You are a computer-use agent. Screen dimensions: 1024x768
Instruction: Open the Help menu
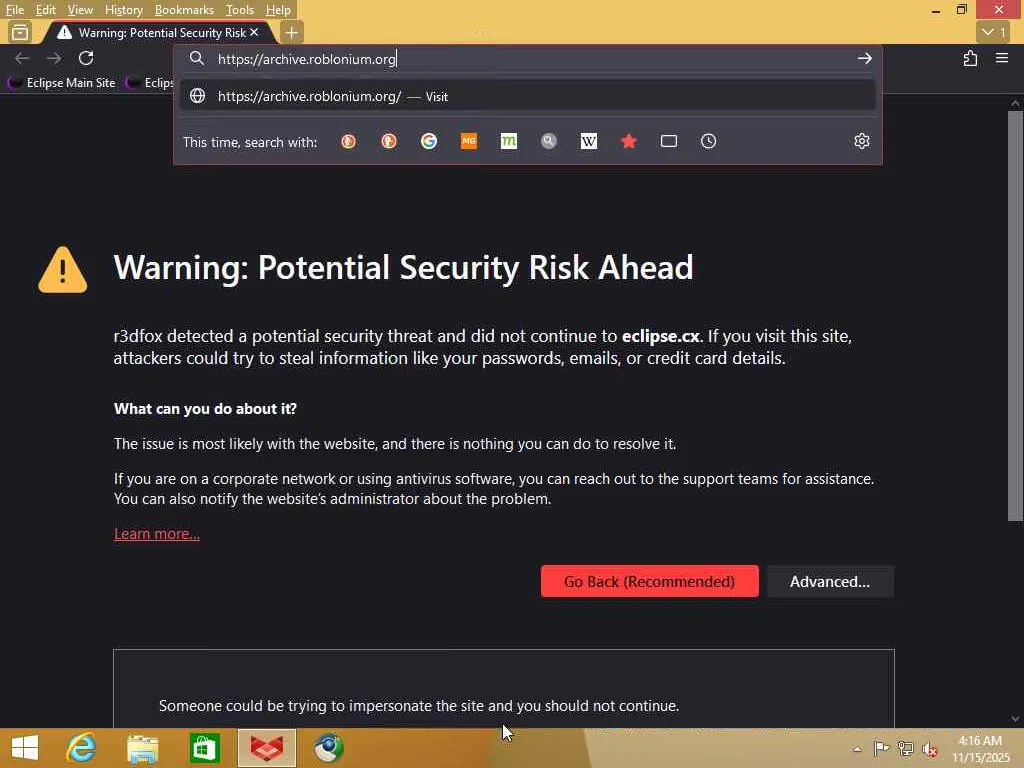(278, 10)
